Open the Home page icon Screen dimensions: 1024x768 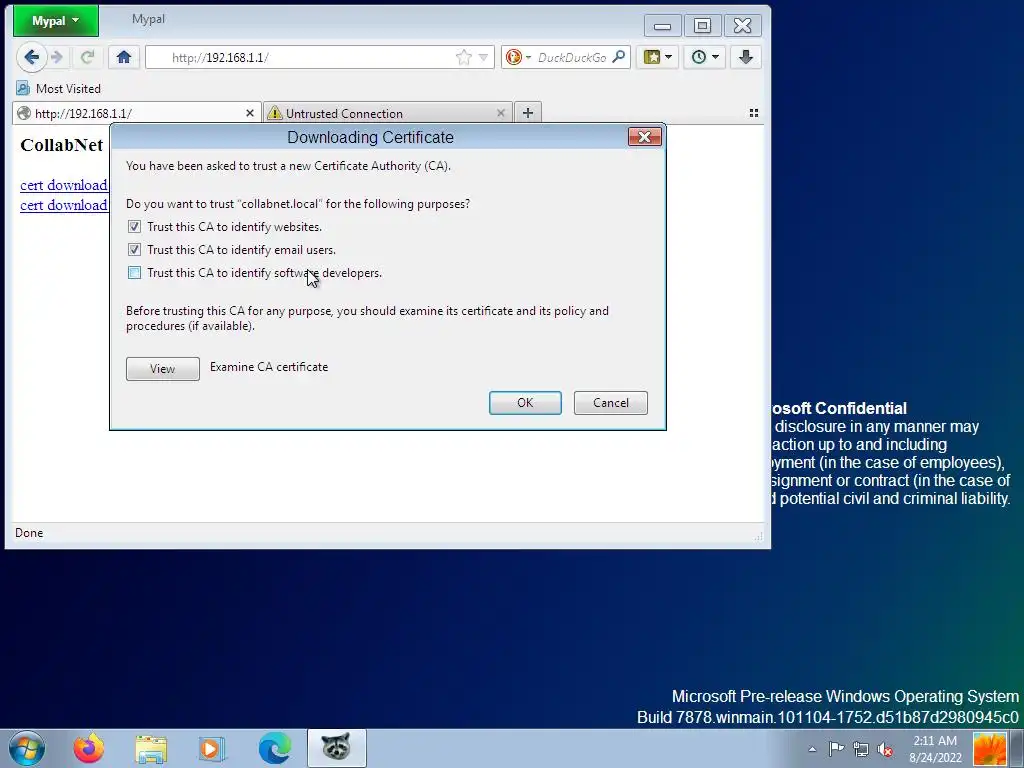pyautogui.click(x=124, y=57)
